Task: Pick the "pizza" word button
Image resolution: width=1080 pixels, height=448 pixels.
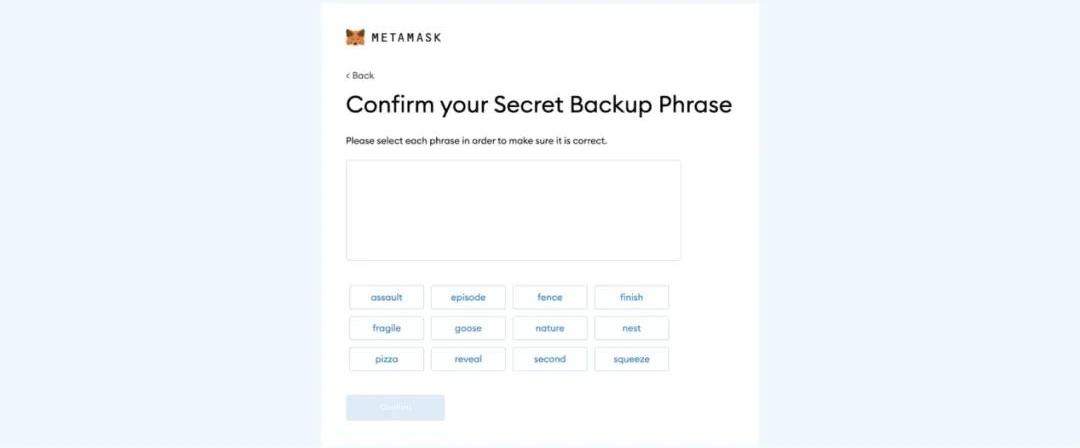Action: (386, 359)
